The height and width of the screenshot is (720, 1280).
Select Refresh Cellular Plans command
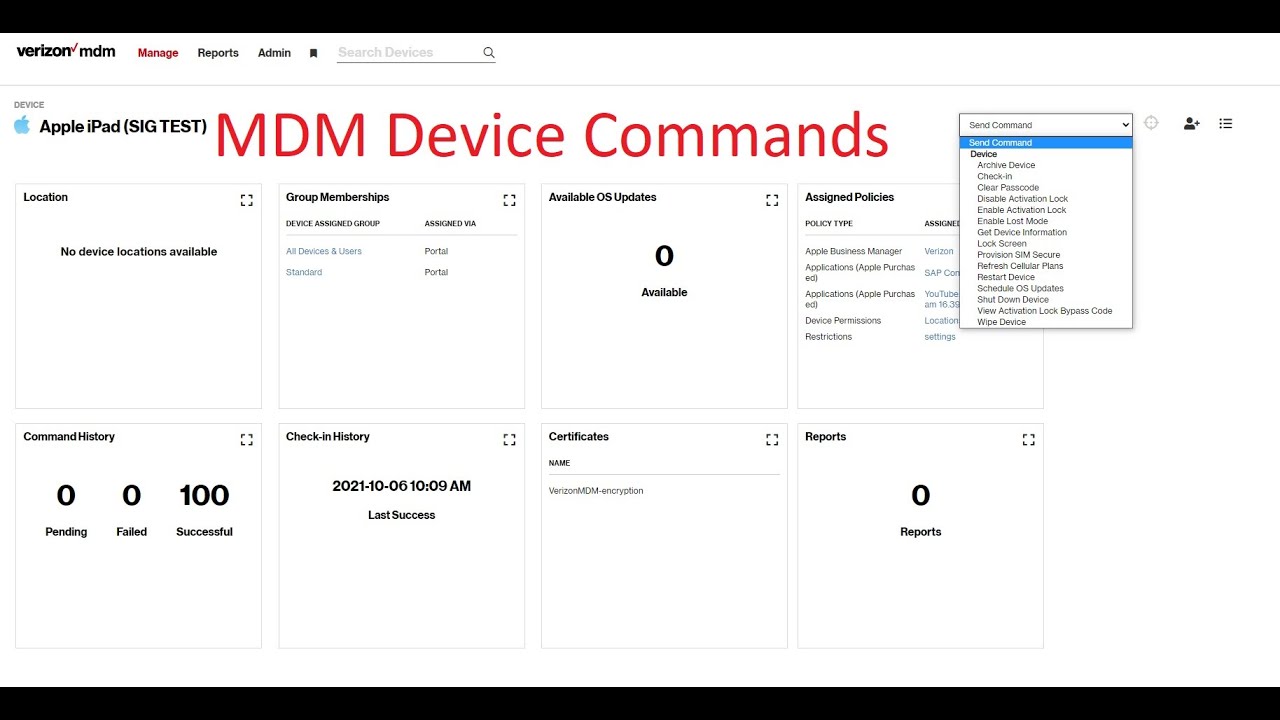click(x=1020, y=266)
